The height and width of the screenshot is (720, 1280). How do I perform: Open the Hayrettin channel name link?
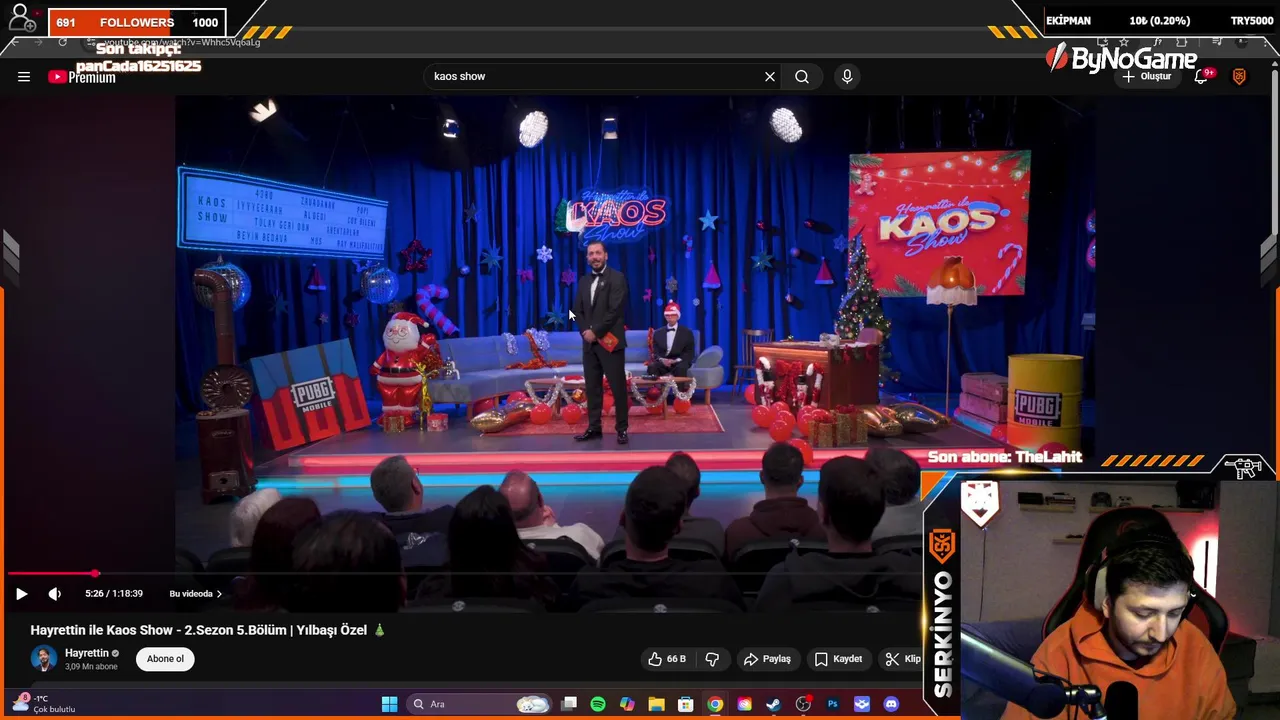(87, 653)
